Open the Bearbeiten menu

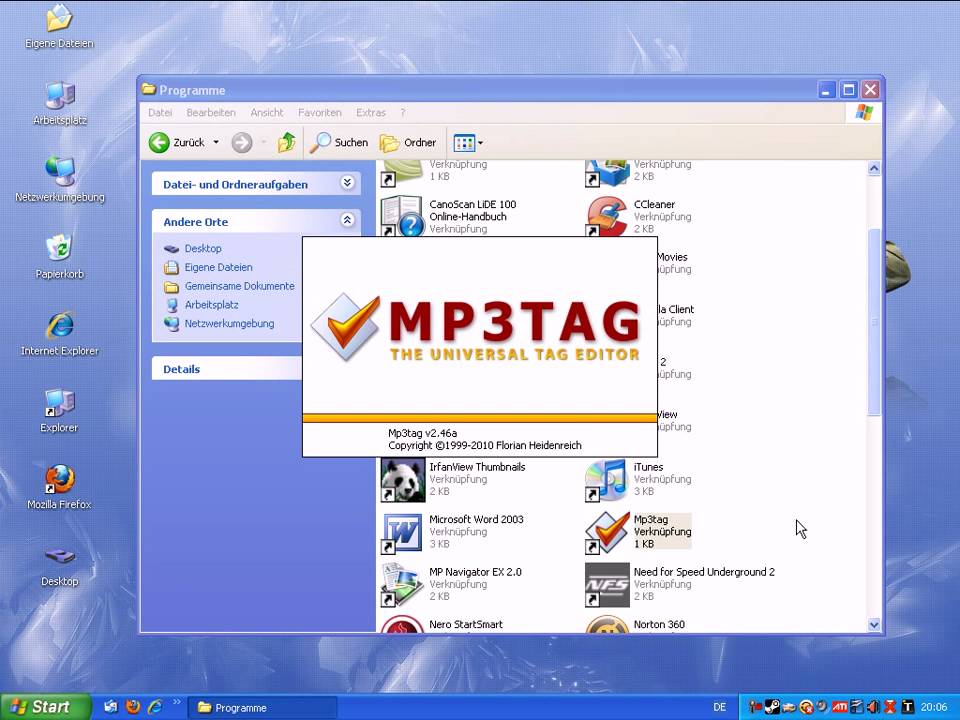tap(211, 113)
